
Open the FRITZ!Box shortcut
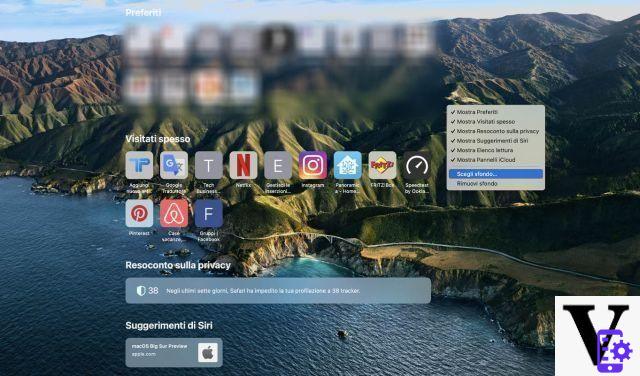(x=382, y=165)
